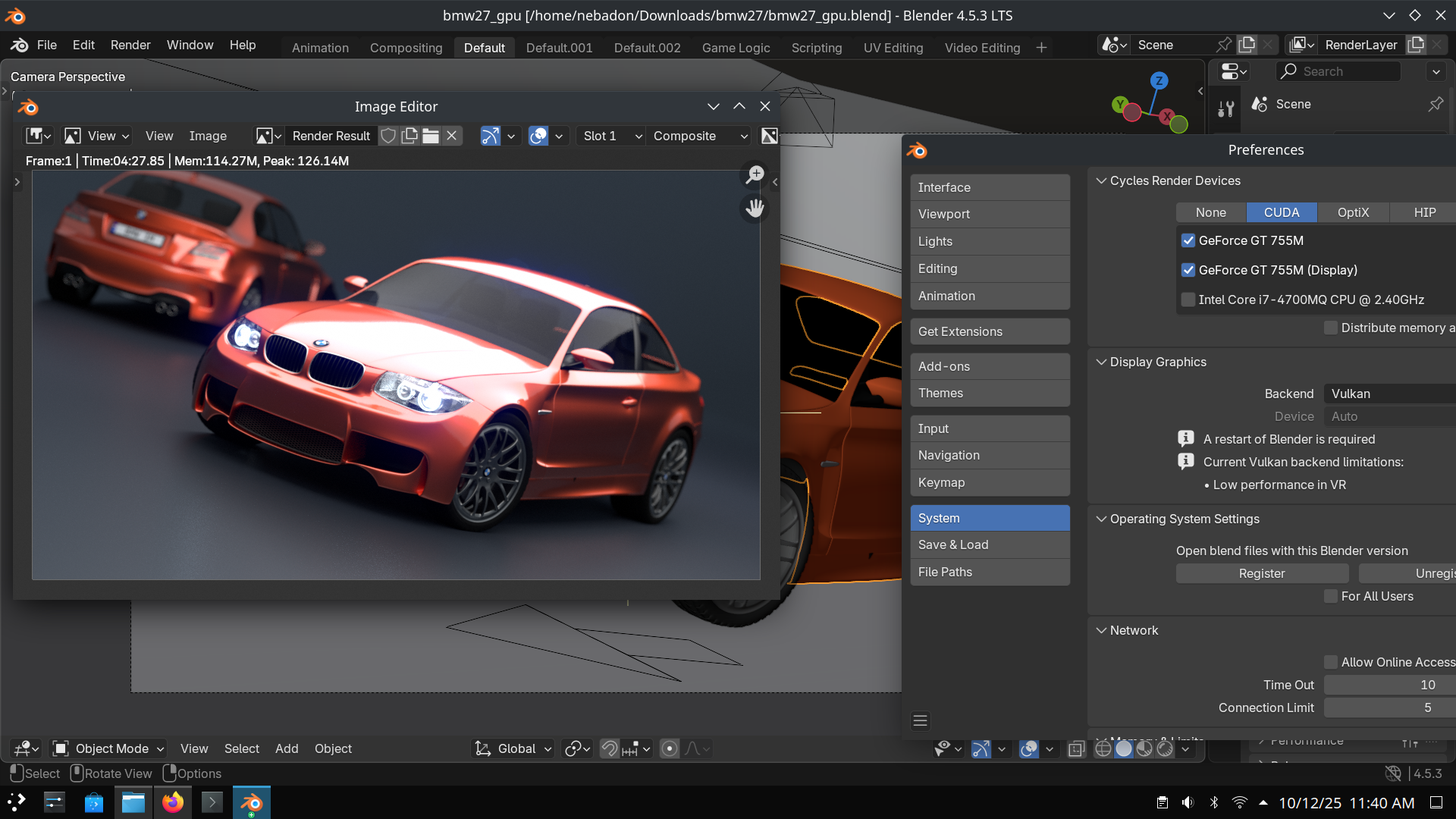This screenshot has width=1456, height=819.
Task: Click the Time Out value field
Action: (x=1389, y=685)
